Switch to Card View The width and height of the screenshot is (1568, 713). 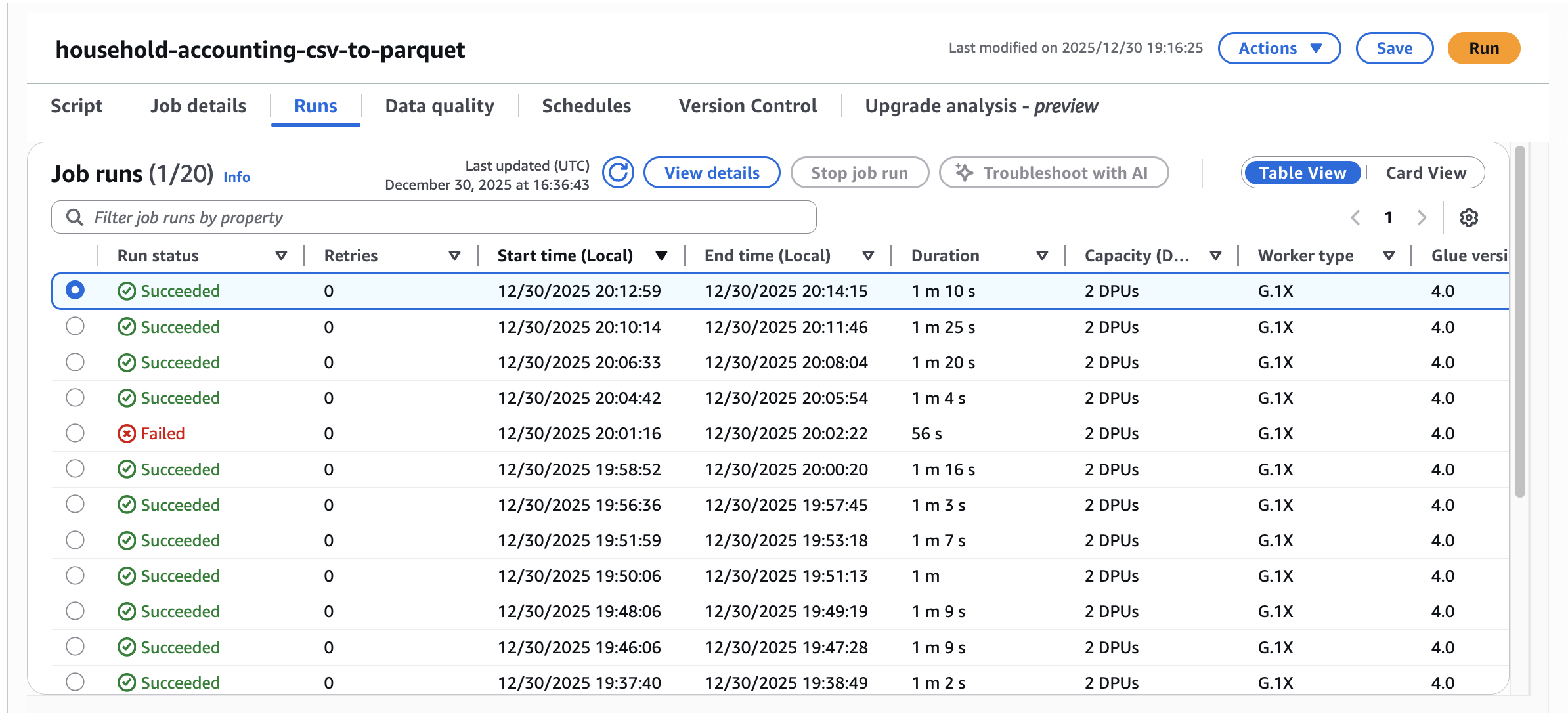pyautogui.click(x=1426, y=173)
